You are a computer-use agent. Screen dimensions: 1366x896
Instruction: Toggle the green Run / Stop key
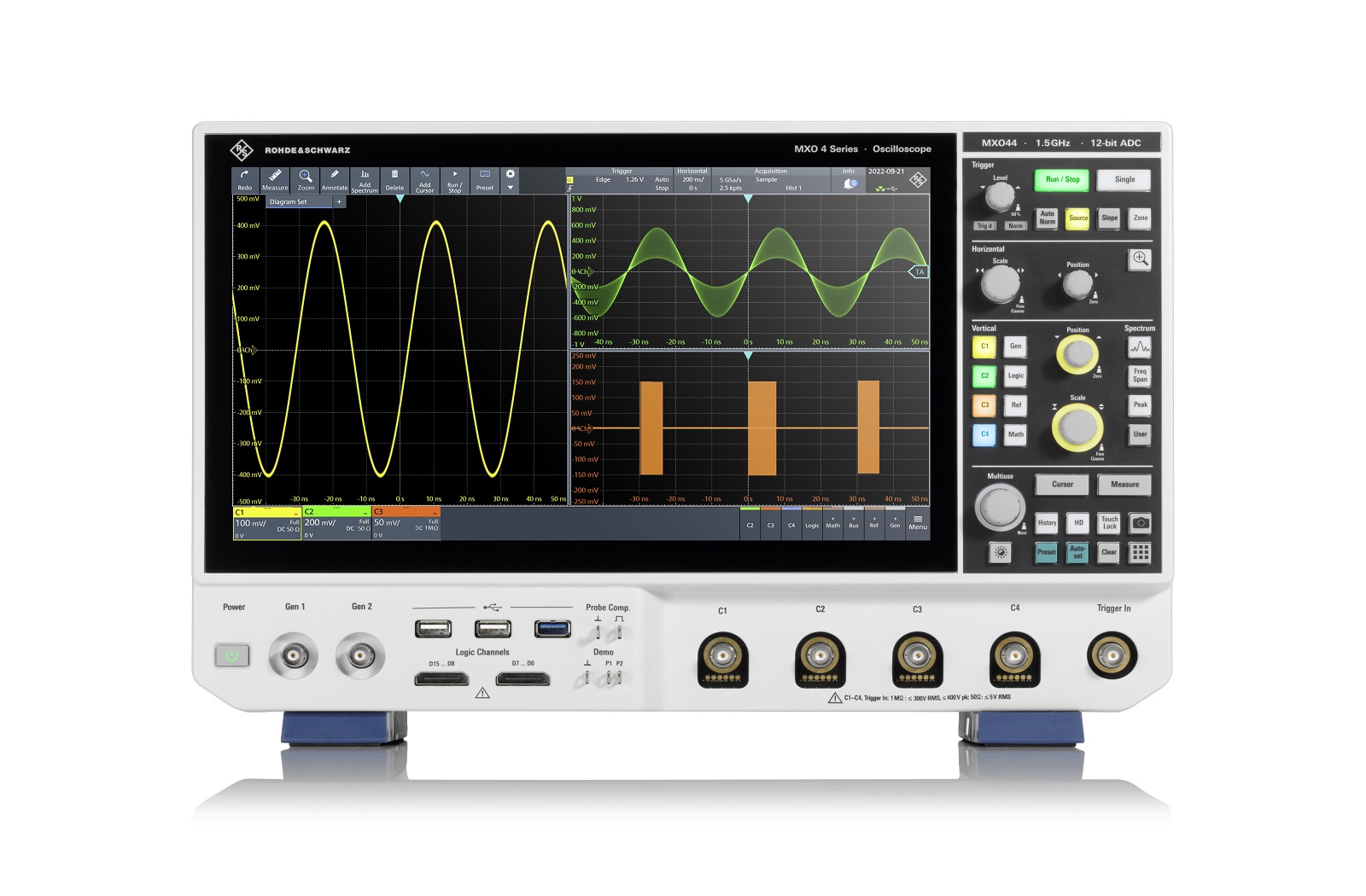coord(1062,180)
